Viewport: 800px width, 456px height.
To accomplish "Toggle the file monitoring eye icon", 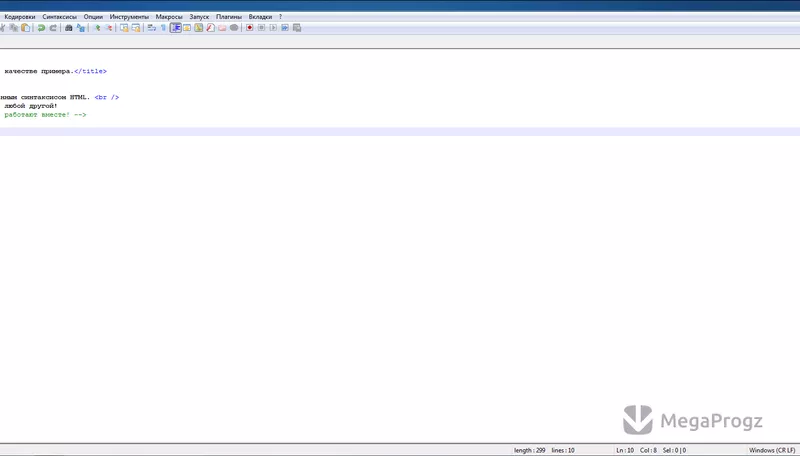I will 234,28.
